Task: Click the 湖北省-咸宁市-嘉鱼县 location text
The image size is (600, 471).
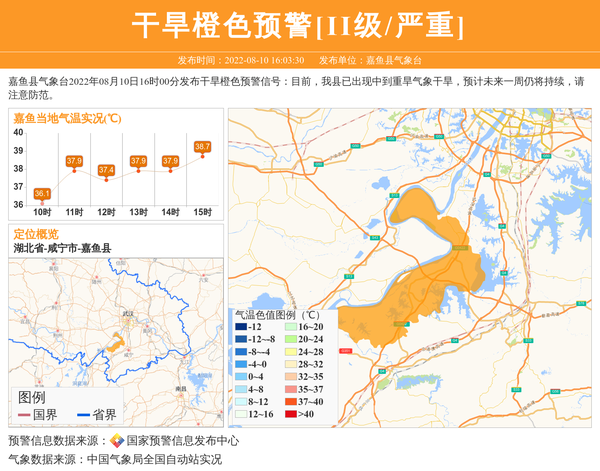Action: click(x=62, y=248)
